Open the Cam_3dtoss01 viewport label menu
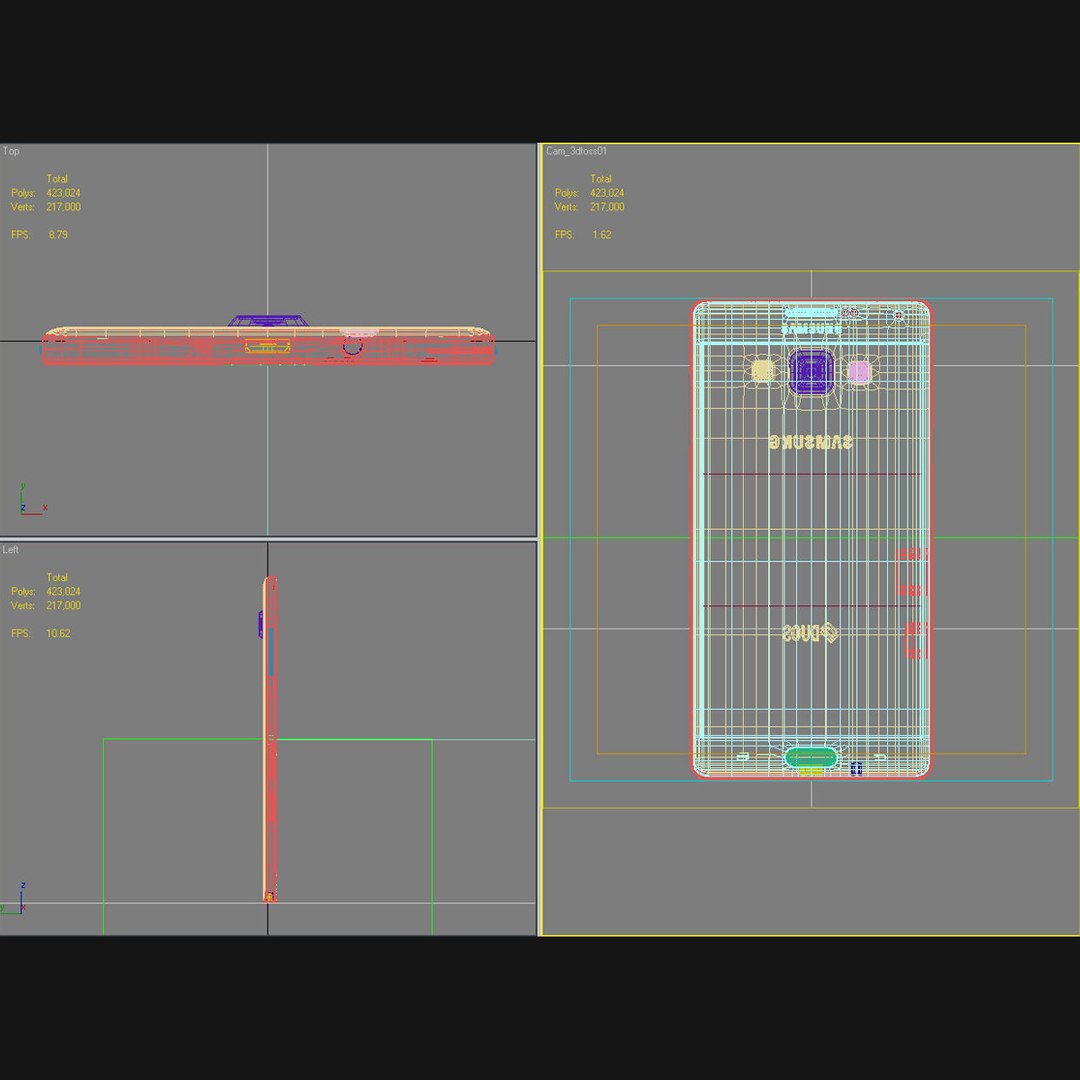 click(x=577, y=151)
